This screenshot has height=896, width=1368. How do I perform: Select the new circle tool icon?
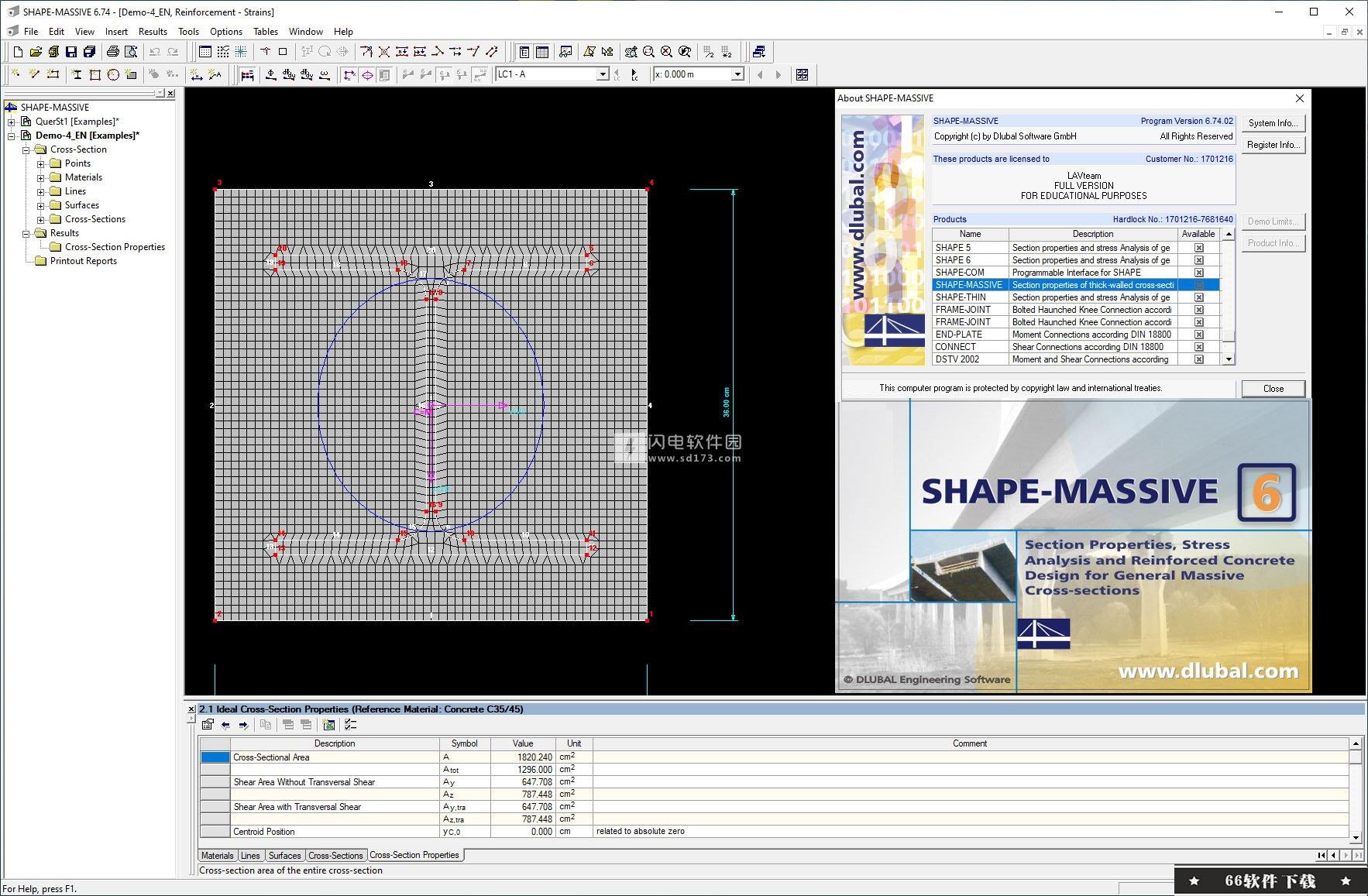point(113,74)
